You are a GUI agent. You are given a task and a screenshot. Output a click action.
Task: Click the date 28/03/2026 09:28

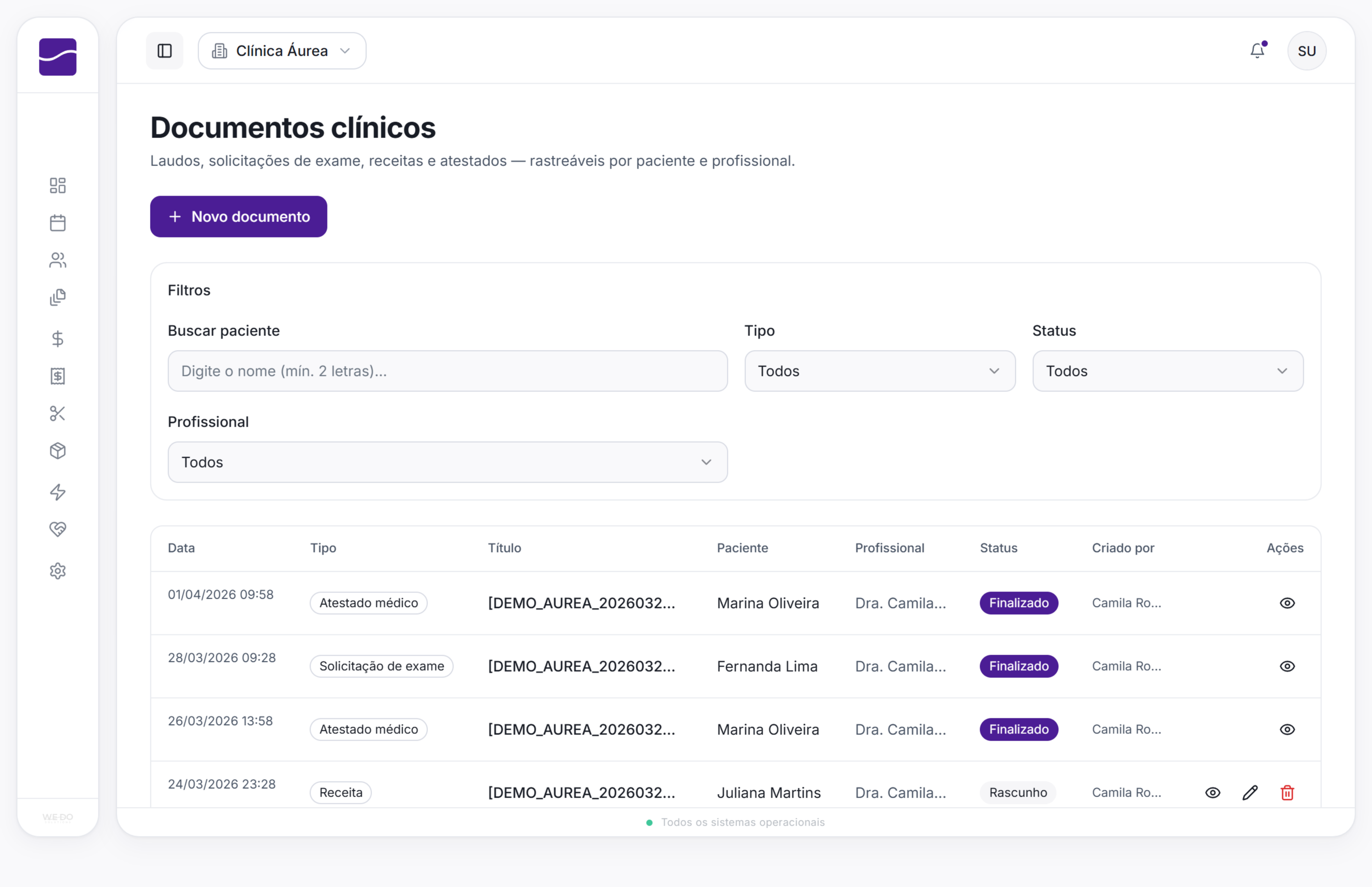222,658
